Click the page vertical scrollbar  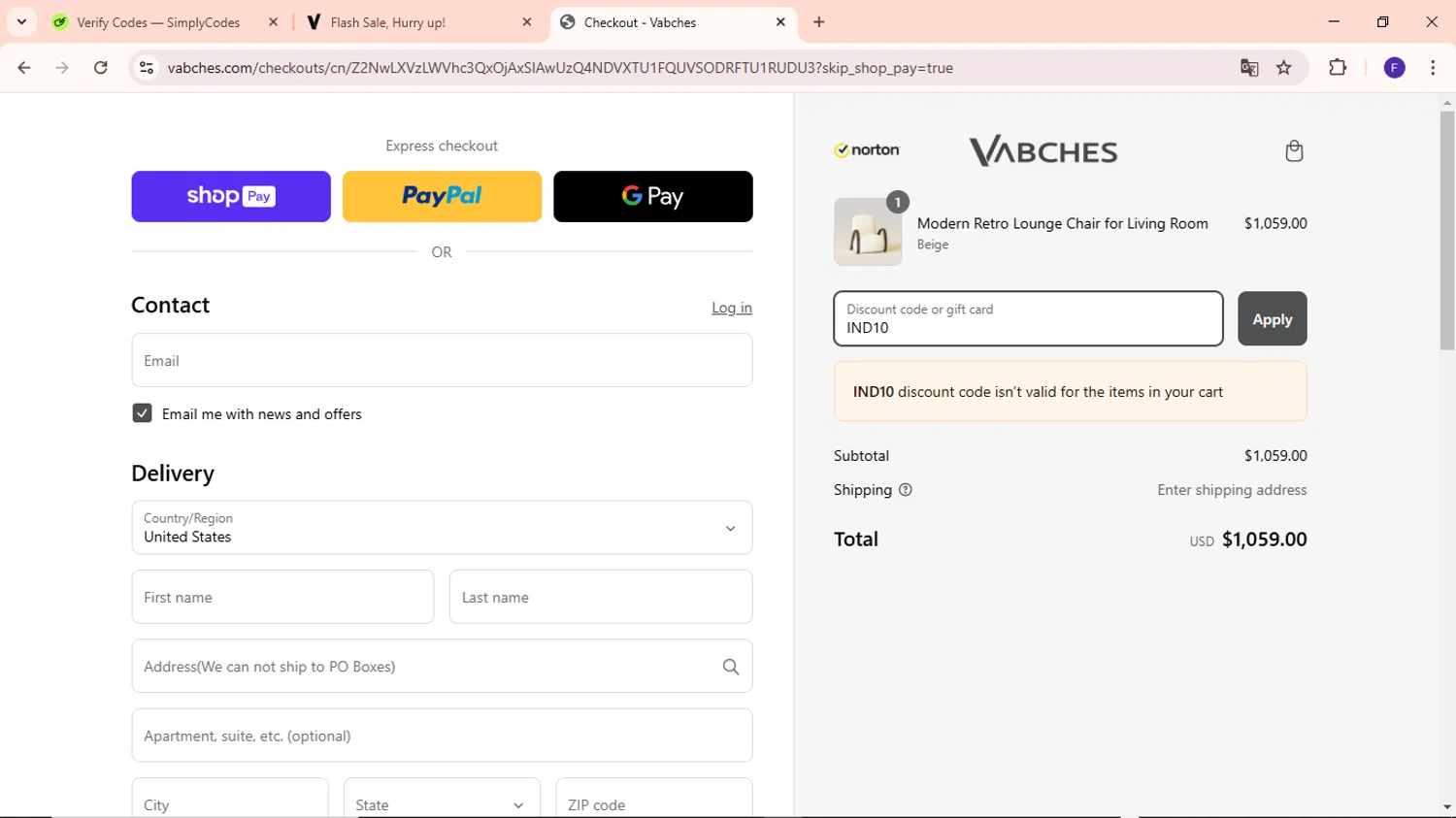pyautogui.click(x=1447, y=230)
